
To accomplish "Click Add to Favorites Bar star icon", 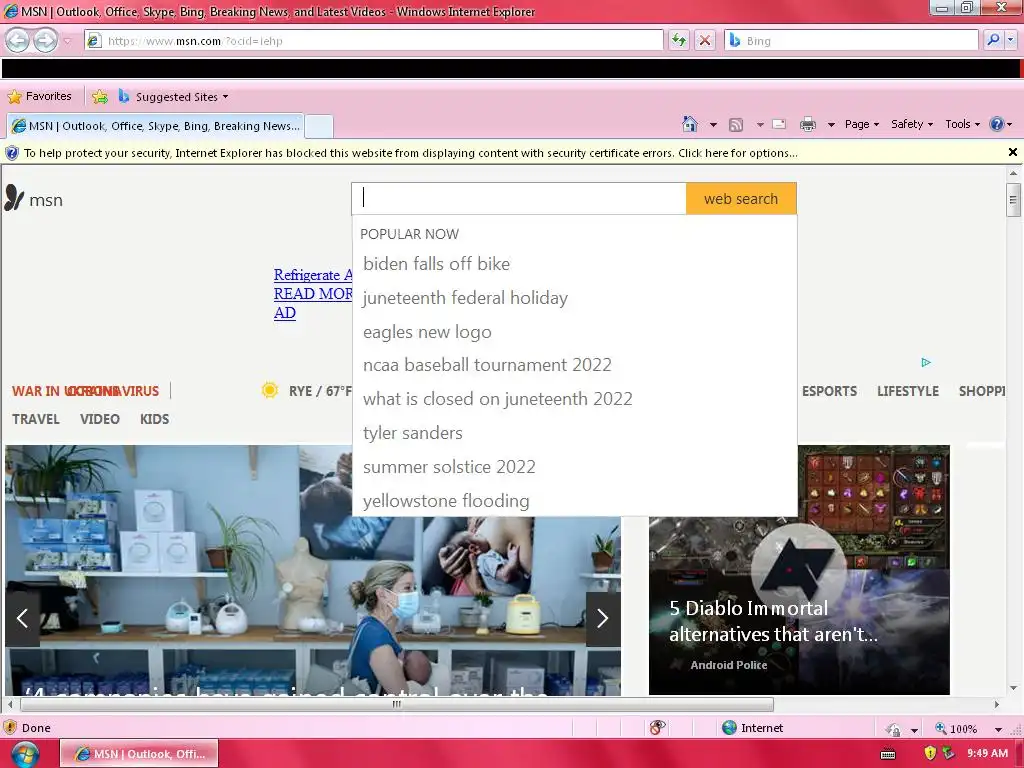I will click(x=100, y=97).
